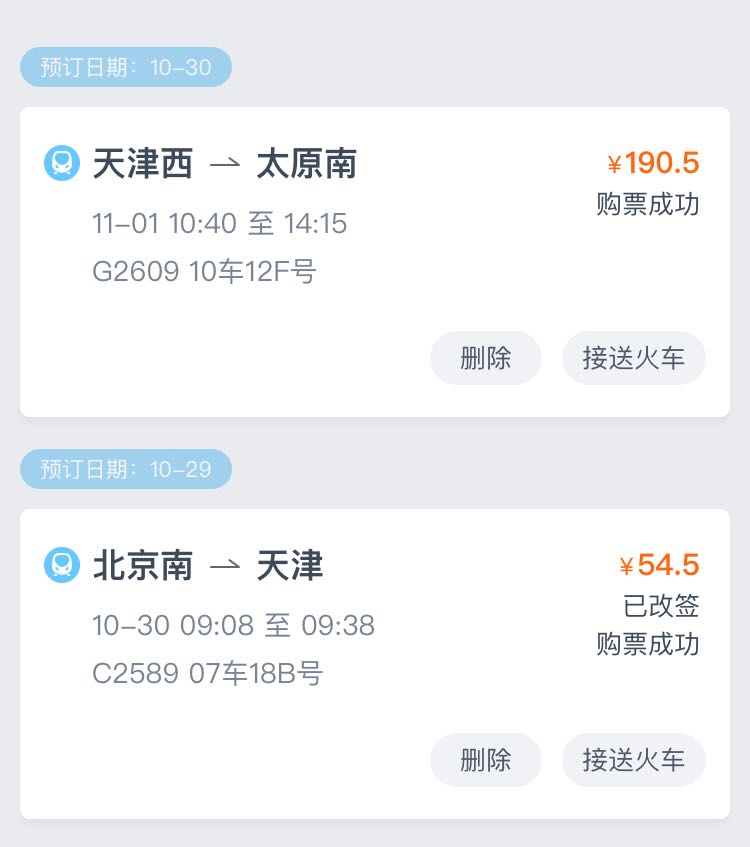Open the C2589 07车18B号 seat details
The image size is (750, 847).
(207, 673)
